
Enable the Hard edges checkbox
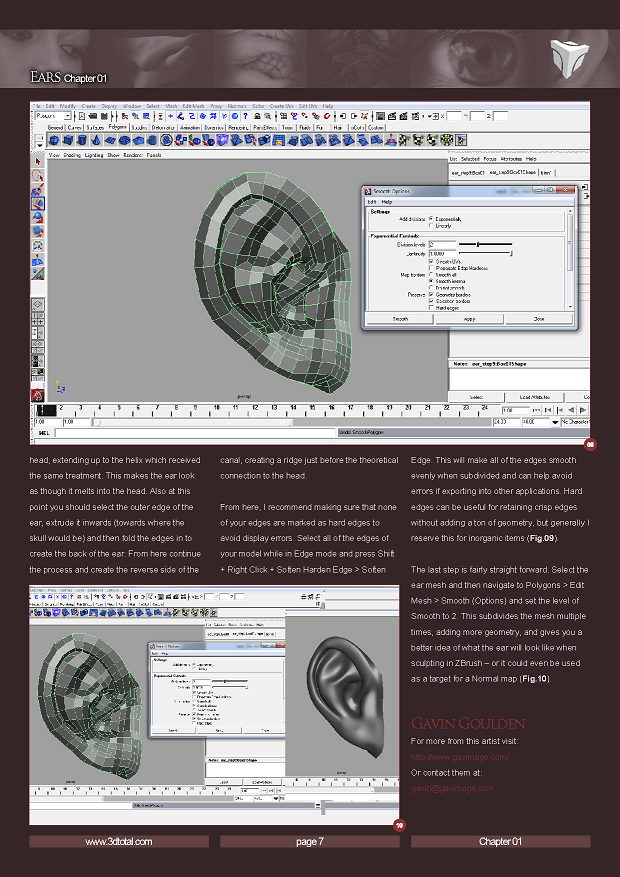point(430,307)
